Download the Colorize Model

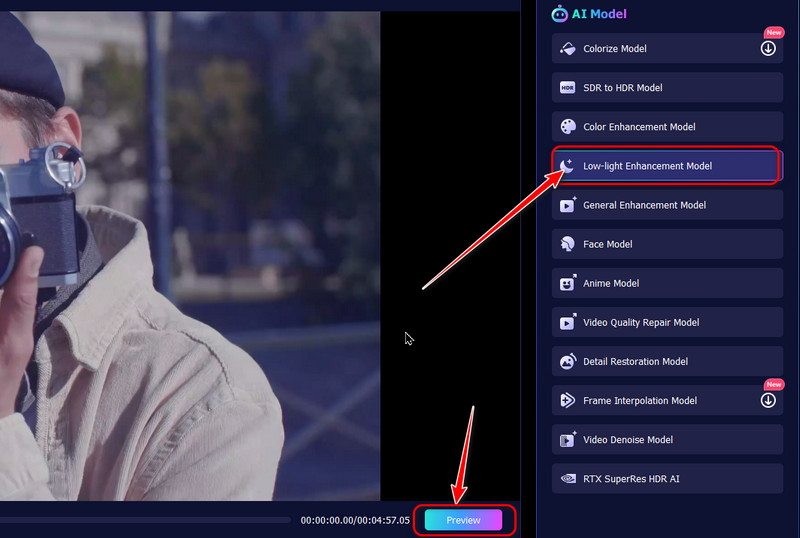pyautogui.click(x=768, y=48)
